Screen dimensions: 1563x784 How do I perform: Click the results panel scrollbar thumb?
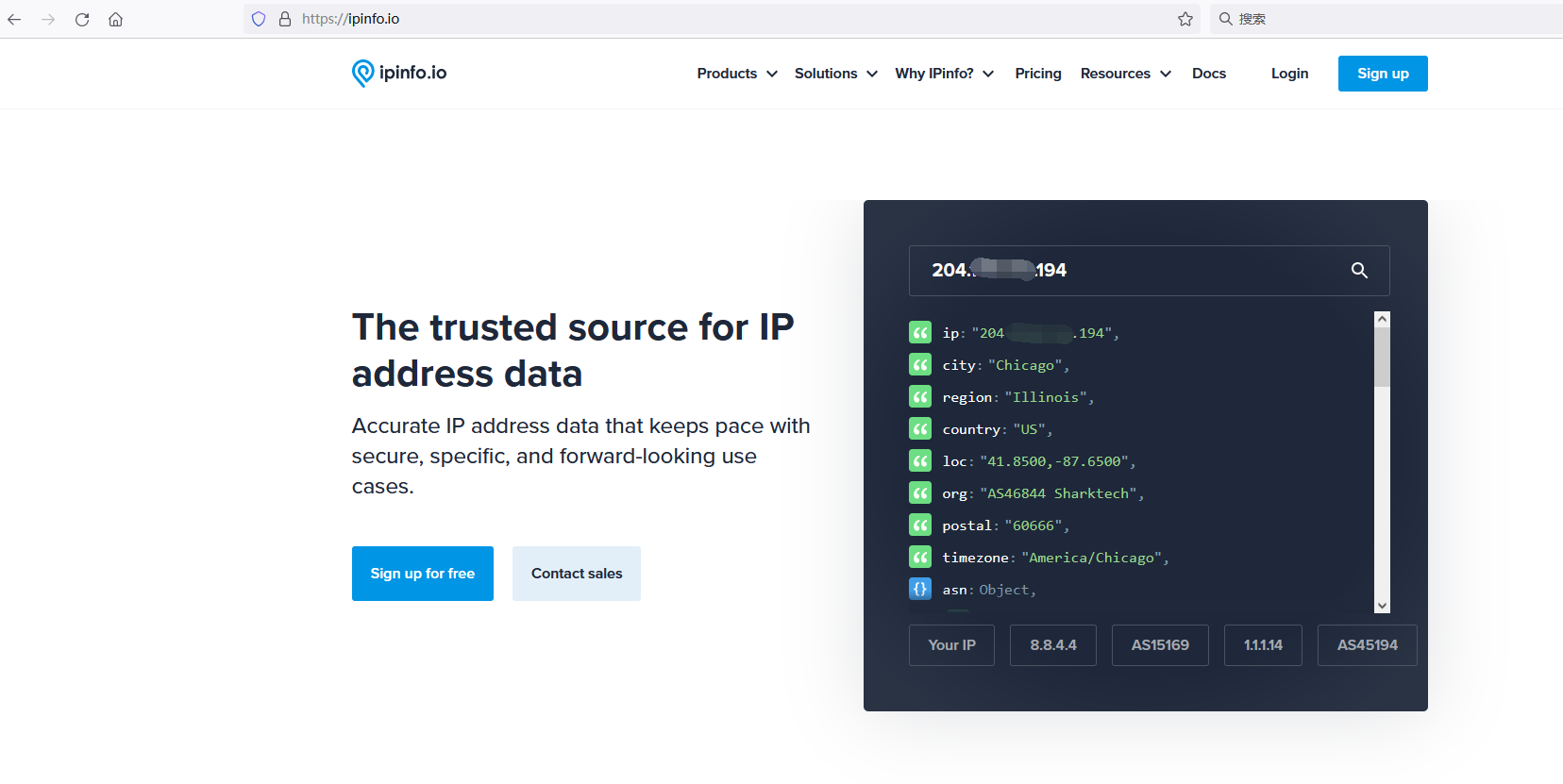(x=1382, y=357)
